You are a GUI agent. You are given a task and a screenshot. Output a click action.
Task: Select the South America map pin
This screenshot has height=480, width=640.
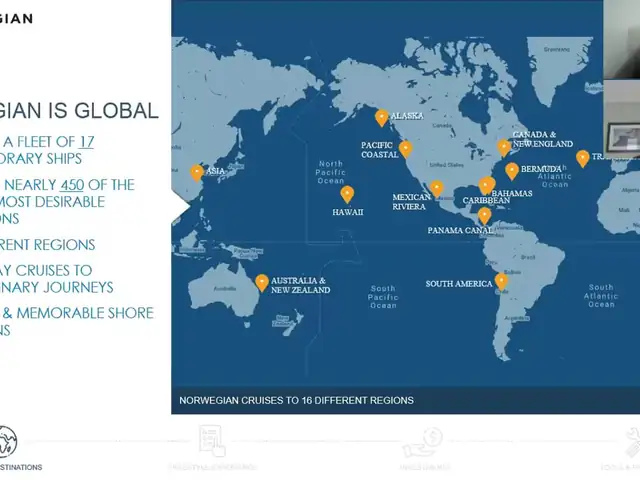click(x=501, y=282)
